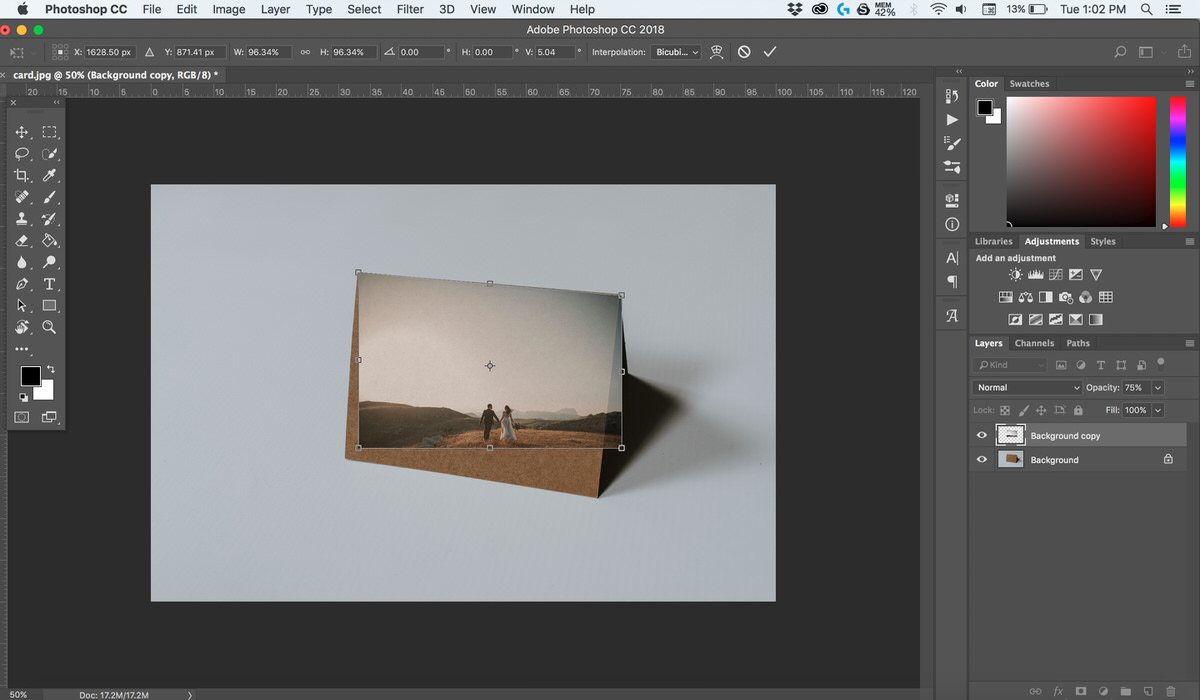Commit the transform with the checkmark
Screen dimensions: 1200x700
pos(769,52)
